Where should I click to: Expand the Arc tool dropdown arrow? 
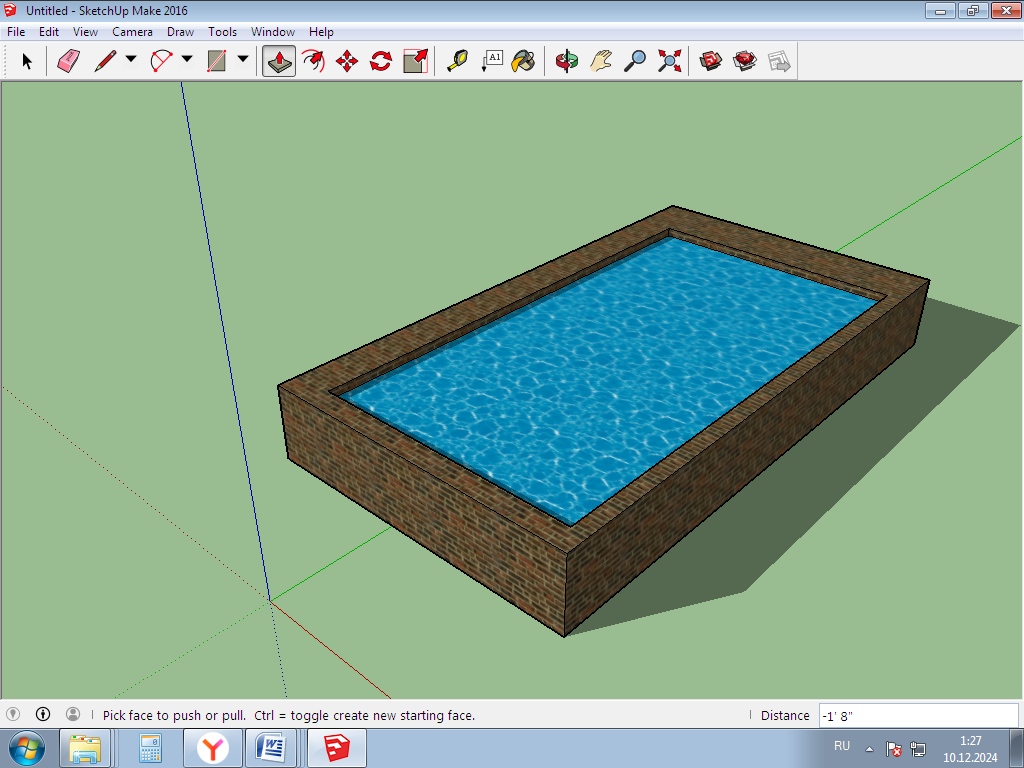(x=187, y=60)
